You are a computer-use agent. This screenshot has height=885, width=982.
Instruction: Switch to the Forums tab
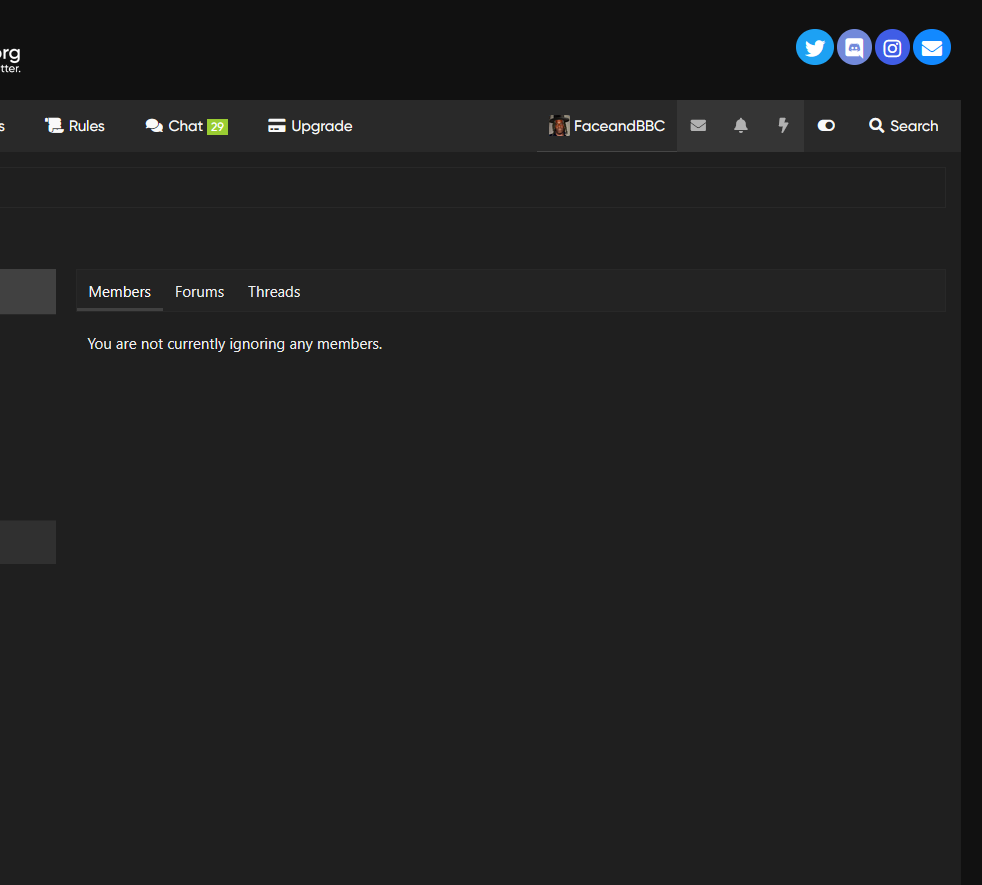[x=199, y=292]
